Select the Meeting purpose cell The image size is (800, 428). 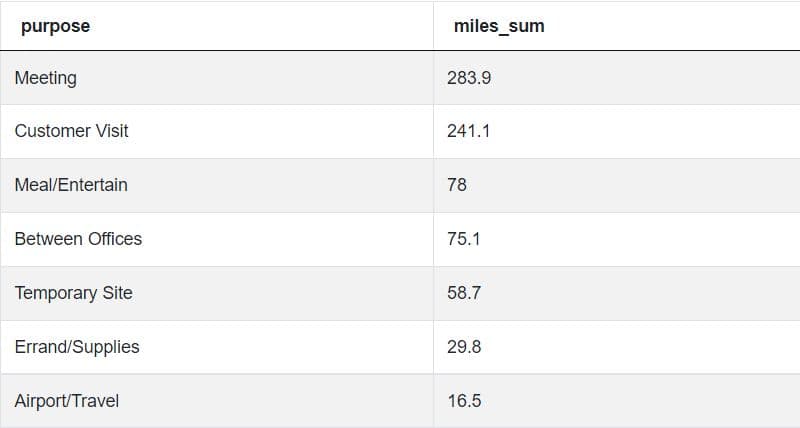click(45, 77)
